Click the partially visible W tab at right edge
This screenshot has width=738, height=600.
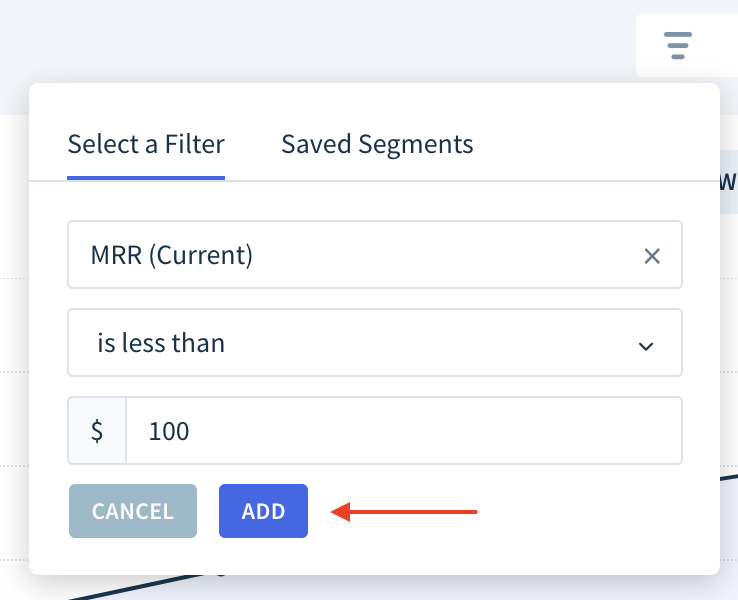728,182
